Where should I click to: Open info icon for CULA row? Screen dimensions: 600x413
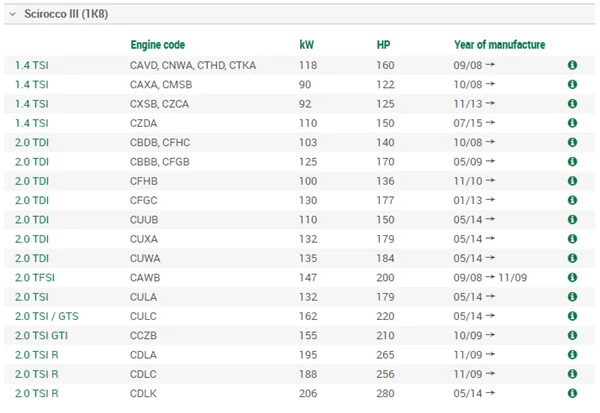pyautogui.click(x=572, y=297)
